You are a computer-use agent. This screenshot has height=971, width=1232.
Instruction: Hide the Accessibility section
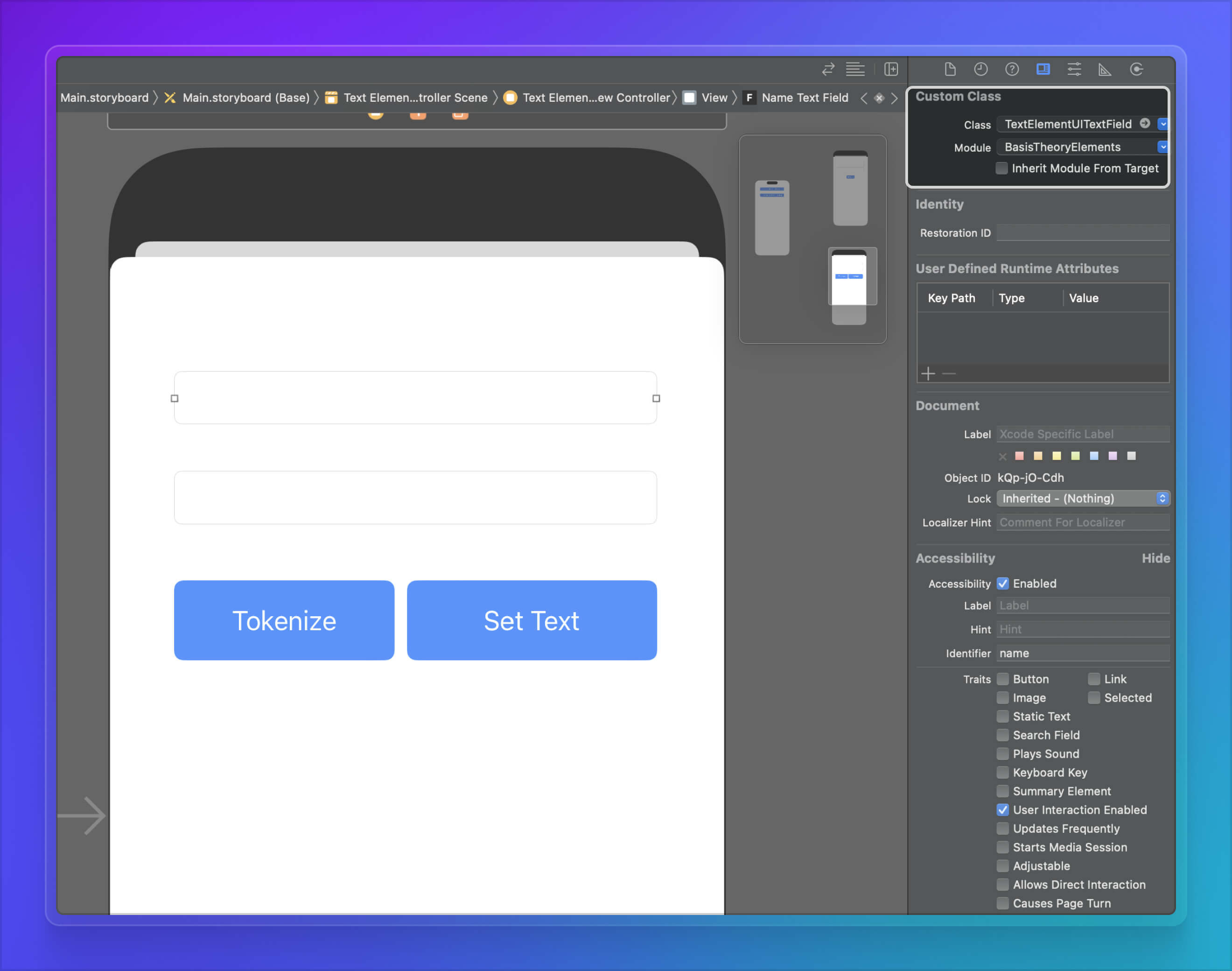coord(1155,558)
